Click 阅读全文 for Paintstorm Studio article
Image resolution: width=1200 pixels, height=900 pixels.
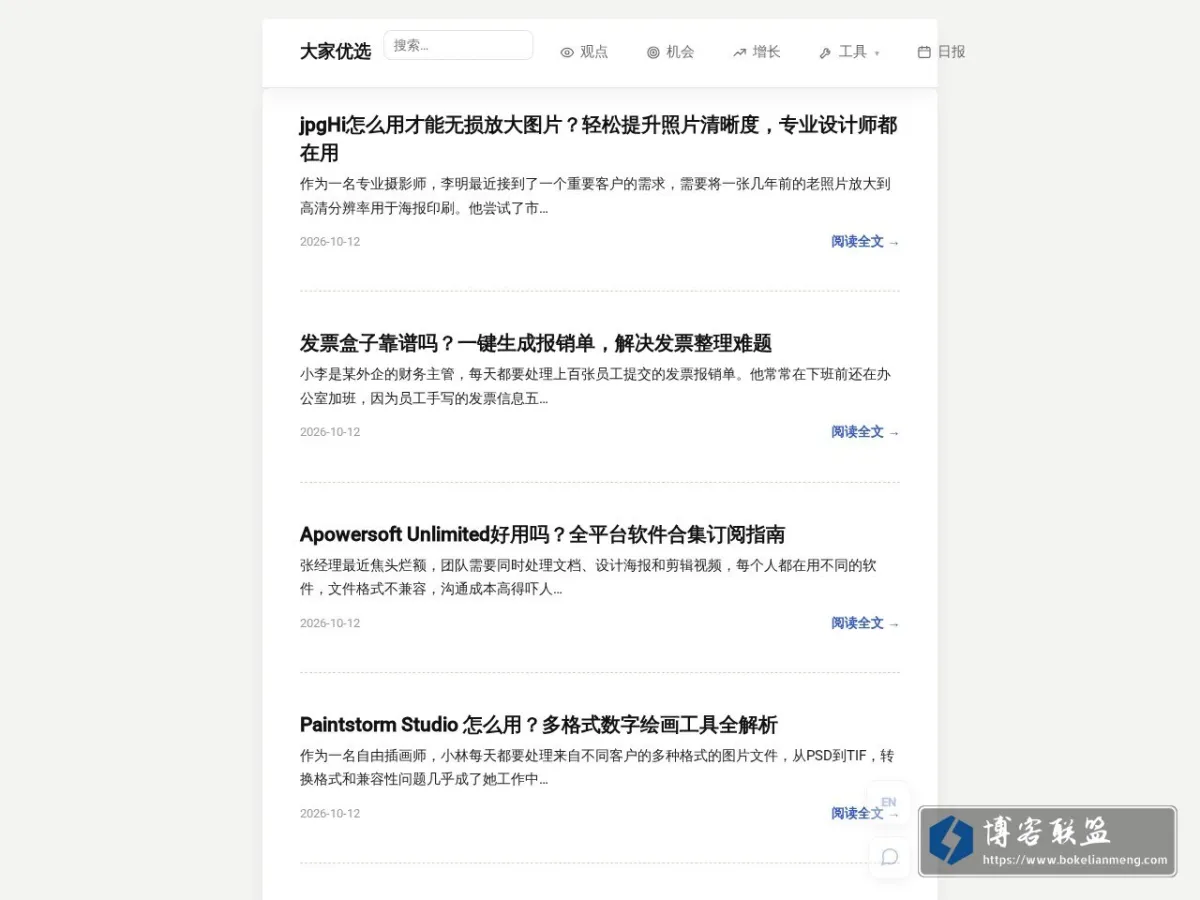(x=857, y=814)
